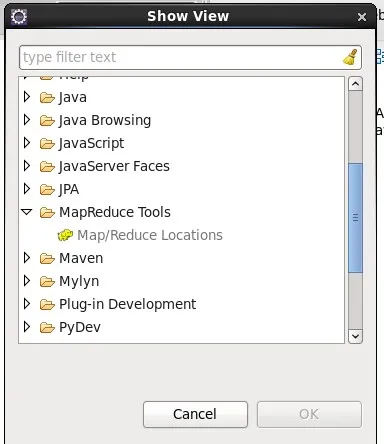Select the JavaServer Faces label

pyautogui.click(x=114, y=166)
